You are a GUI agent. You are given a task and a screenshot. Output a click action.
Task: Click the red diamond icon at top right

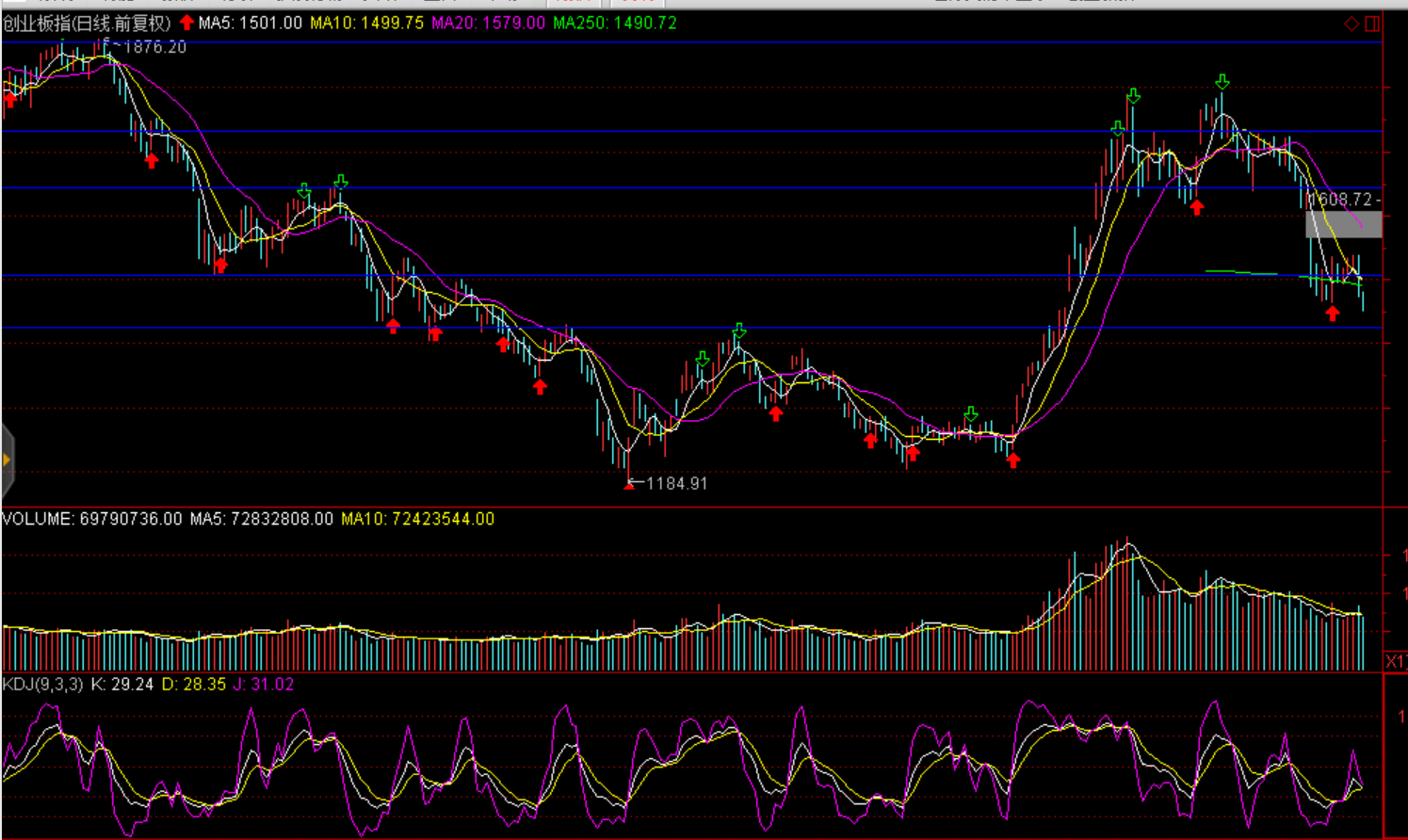point(1351,24)
